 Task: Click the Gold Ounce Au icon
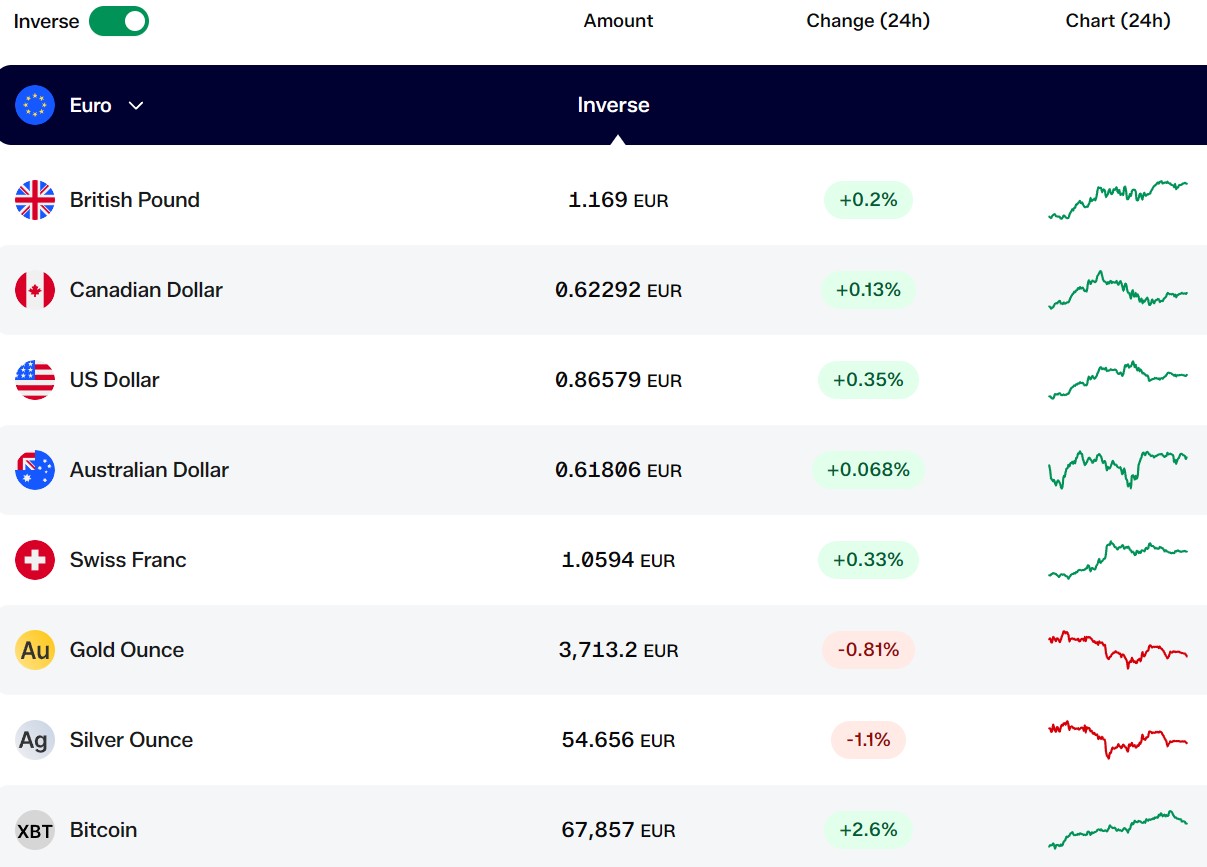(x=35, y=650)
